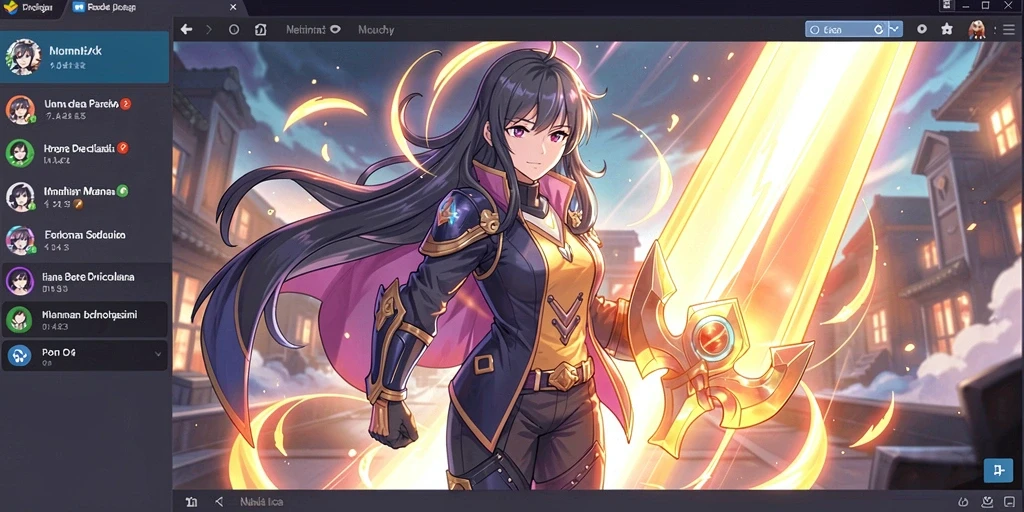Go back with the left arrow button
Image resolution: width=1024 pixels, height=512 pixels.
pyautogui.click(x=186, y=29)
